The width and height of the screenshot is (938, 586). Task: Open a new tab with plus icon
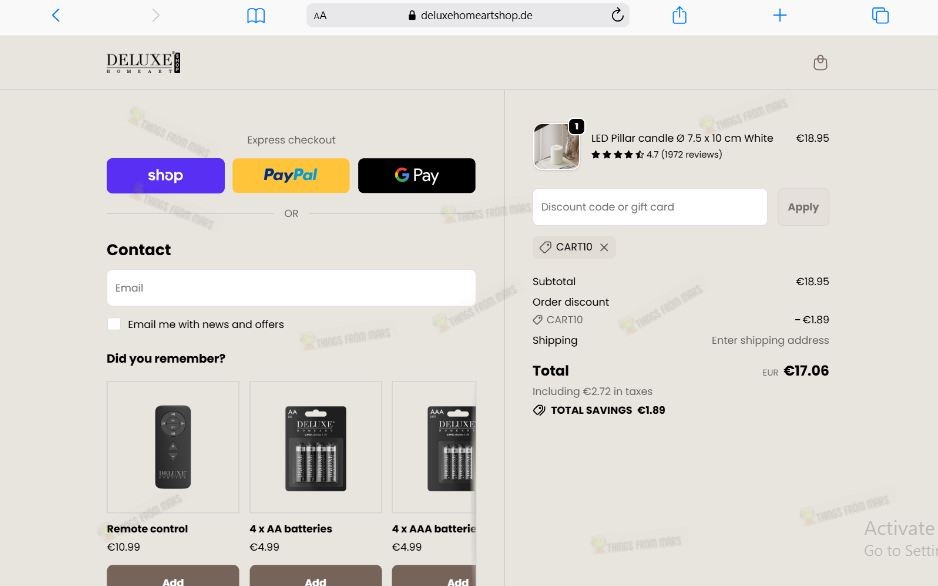coord(779,15)
